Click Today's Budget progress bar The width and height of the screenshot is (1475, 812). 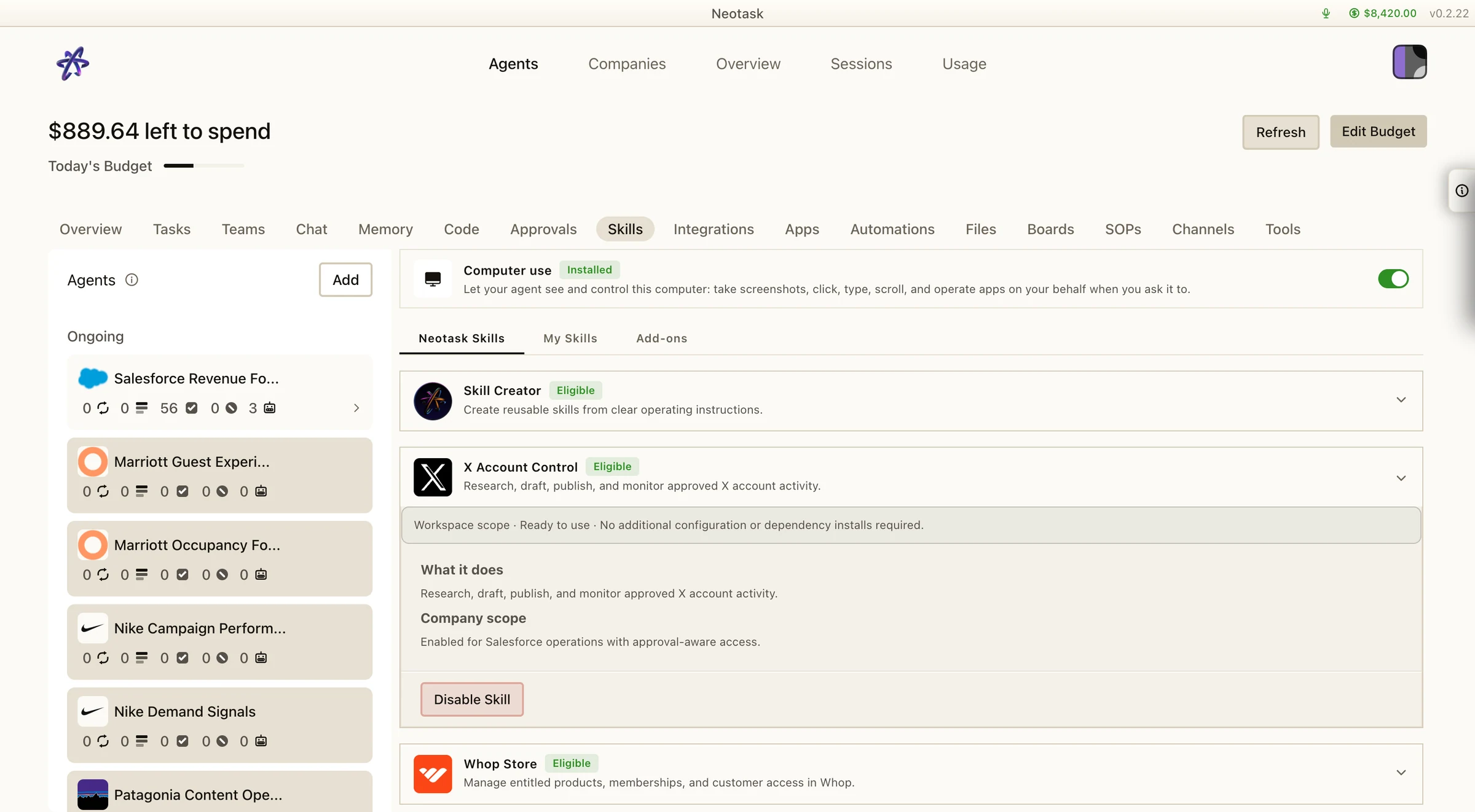(x=204, y=166)
